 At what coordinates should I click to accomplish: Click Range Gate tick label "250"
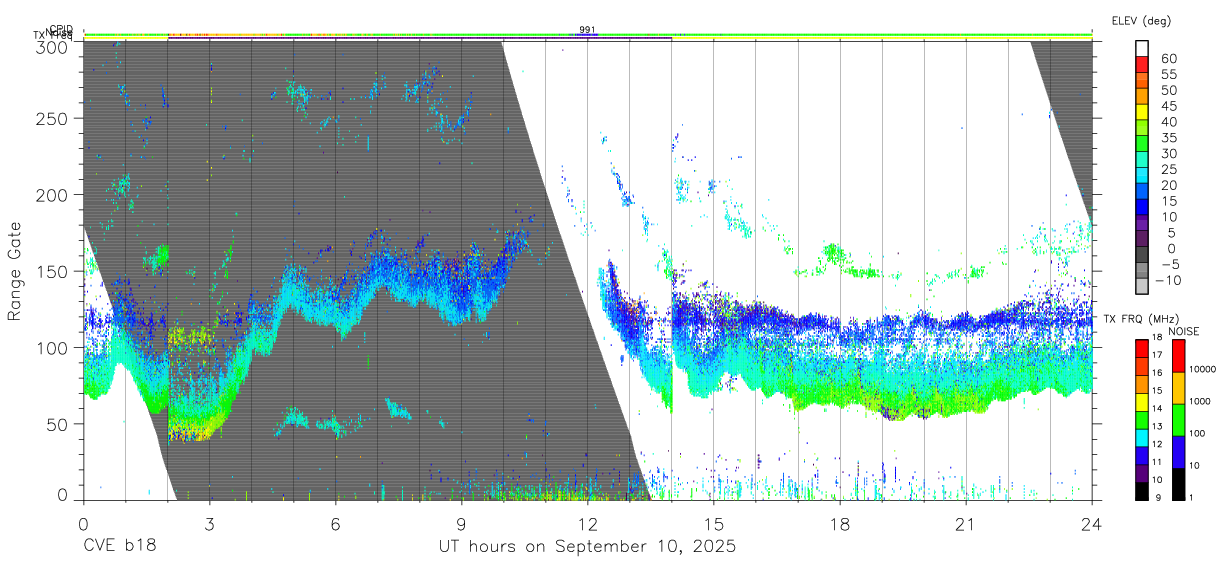click(52, 119)
